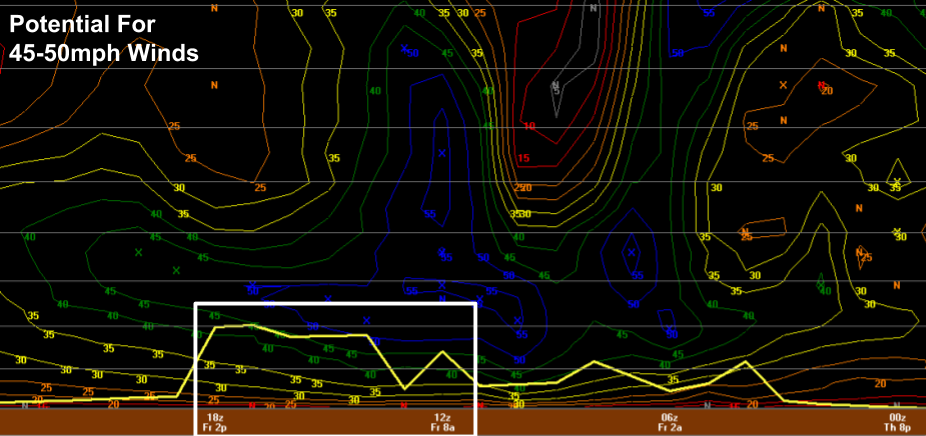Click the red 15 contour label

(x=522, y=158)
